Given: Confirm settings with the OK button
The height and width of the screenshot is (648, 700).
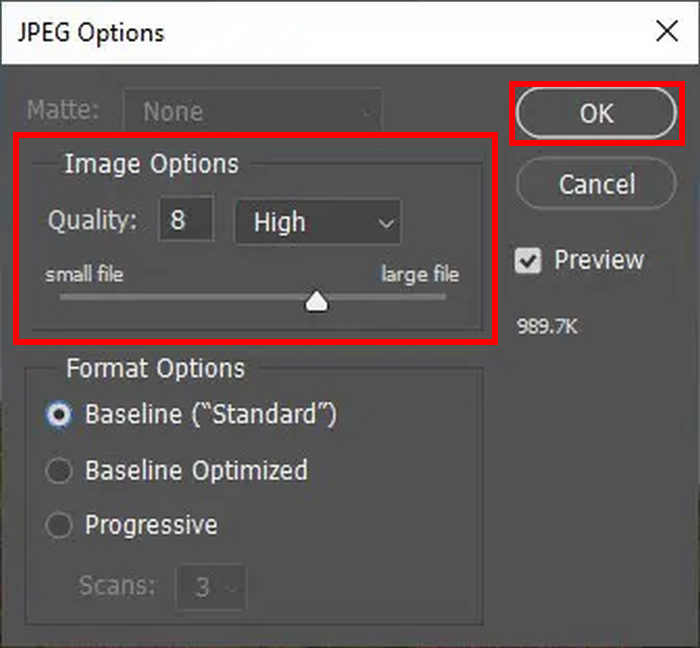Looking at the screenshot, I should 596,113.
